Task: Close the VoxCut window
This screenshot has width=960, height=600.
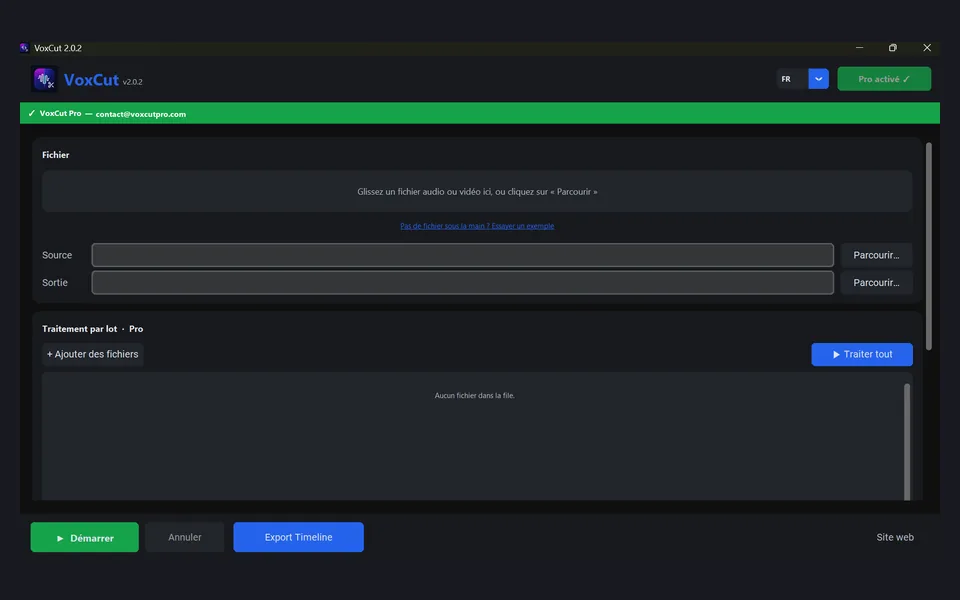Action: (x=927, y=48)
